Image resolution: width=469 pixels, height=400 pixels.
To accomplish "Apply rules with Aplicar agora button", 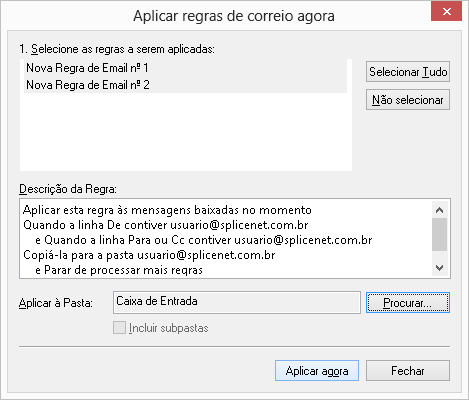I will coord(317,370).
